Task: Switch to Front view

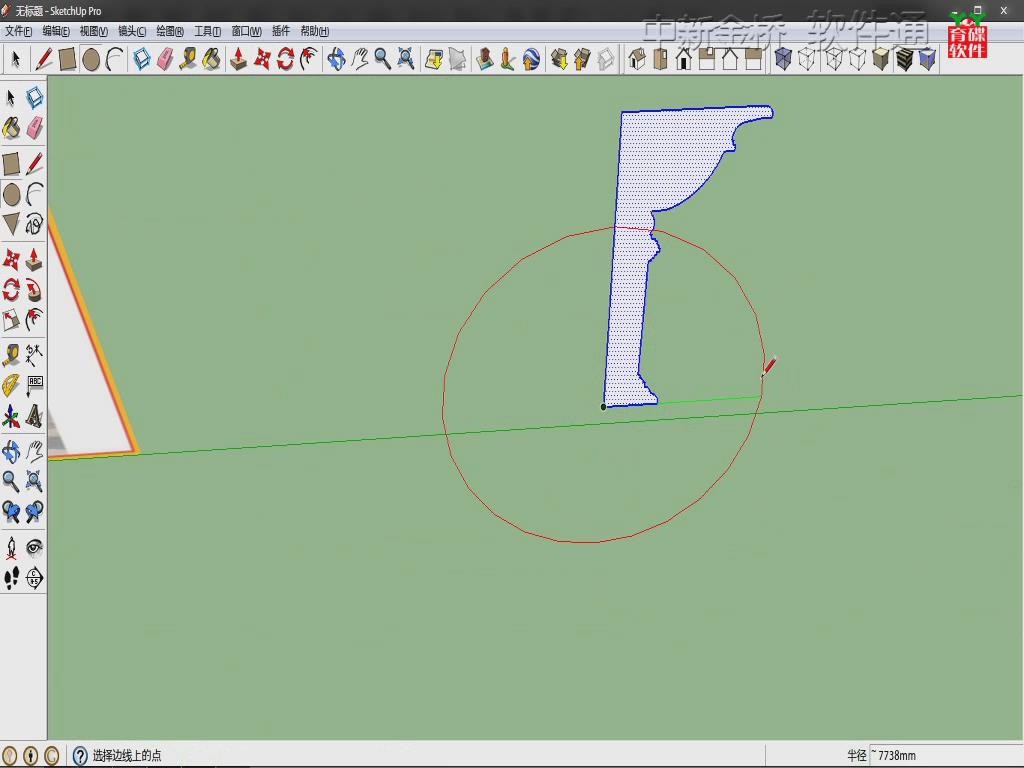Action: [x=684, y=59]
